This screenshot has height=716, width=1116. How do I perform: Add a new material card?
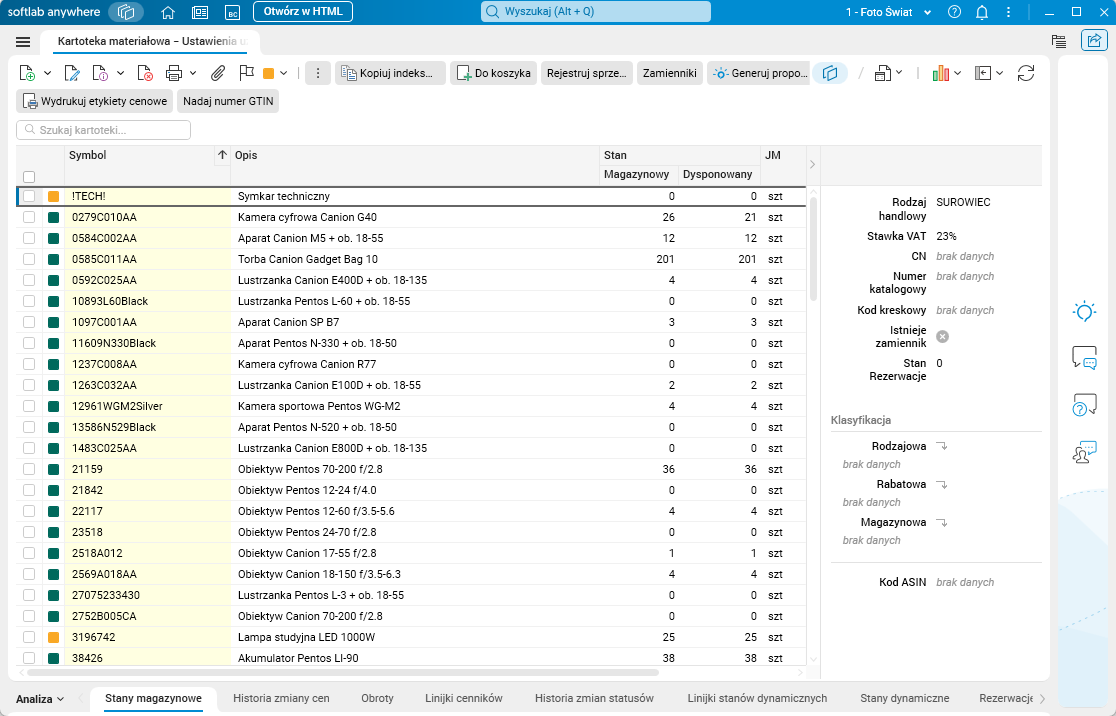(x=27, y=73)
